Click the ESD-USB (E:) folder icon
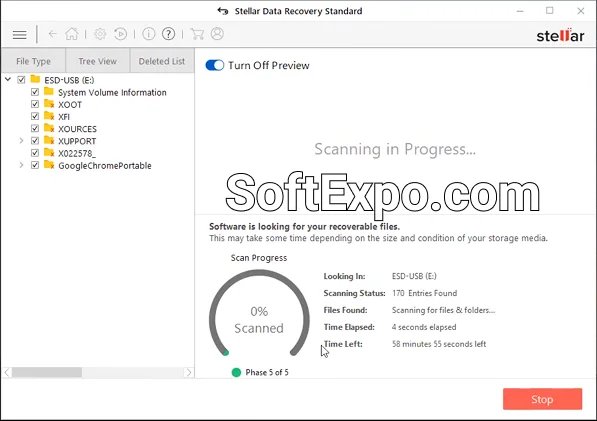This screenshot has height=421, width=597. point(35,79)
